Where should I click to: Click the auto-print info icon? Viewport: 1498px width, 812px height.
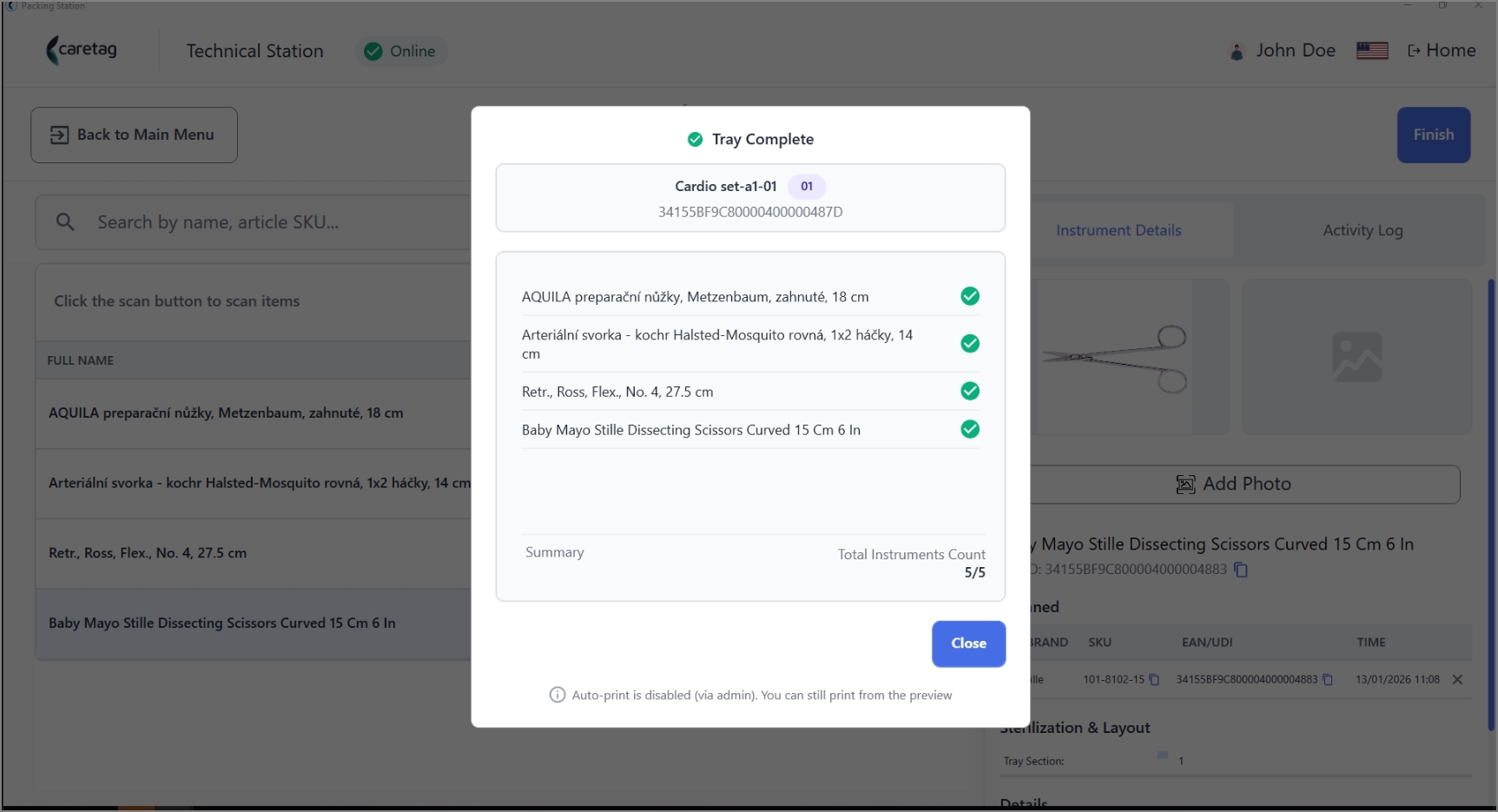tap(558, 695)
